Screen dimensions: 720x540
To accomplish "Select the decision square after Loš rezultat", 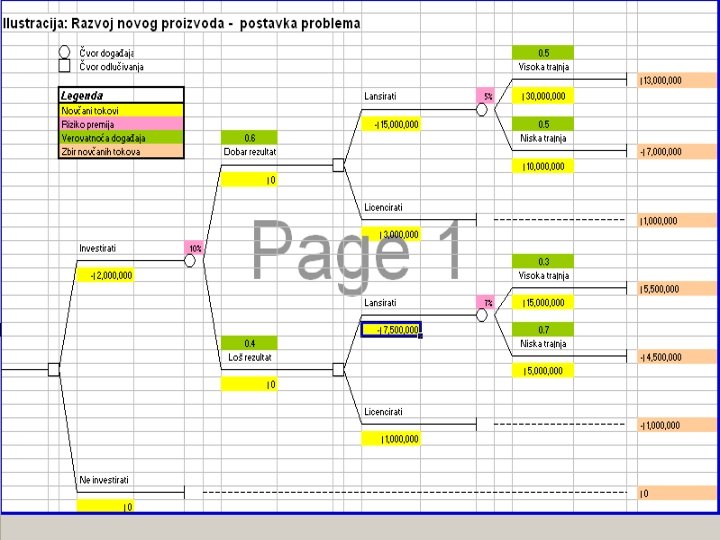I will click(x=338, y=370).
